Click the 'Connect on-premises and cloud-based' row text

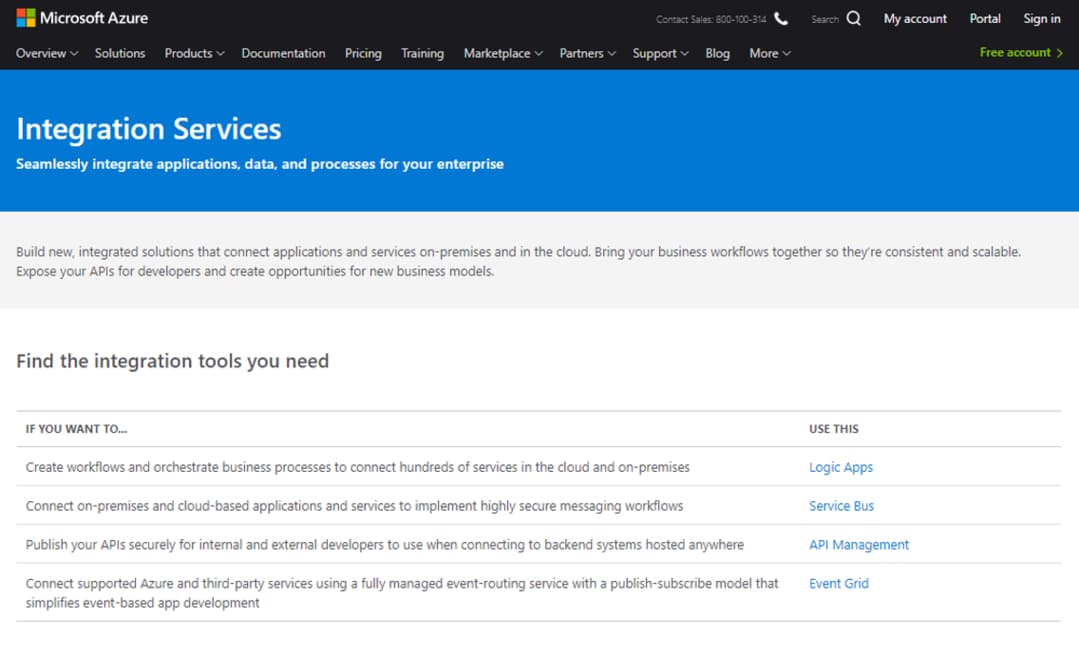(x=354, y=506)
